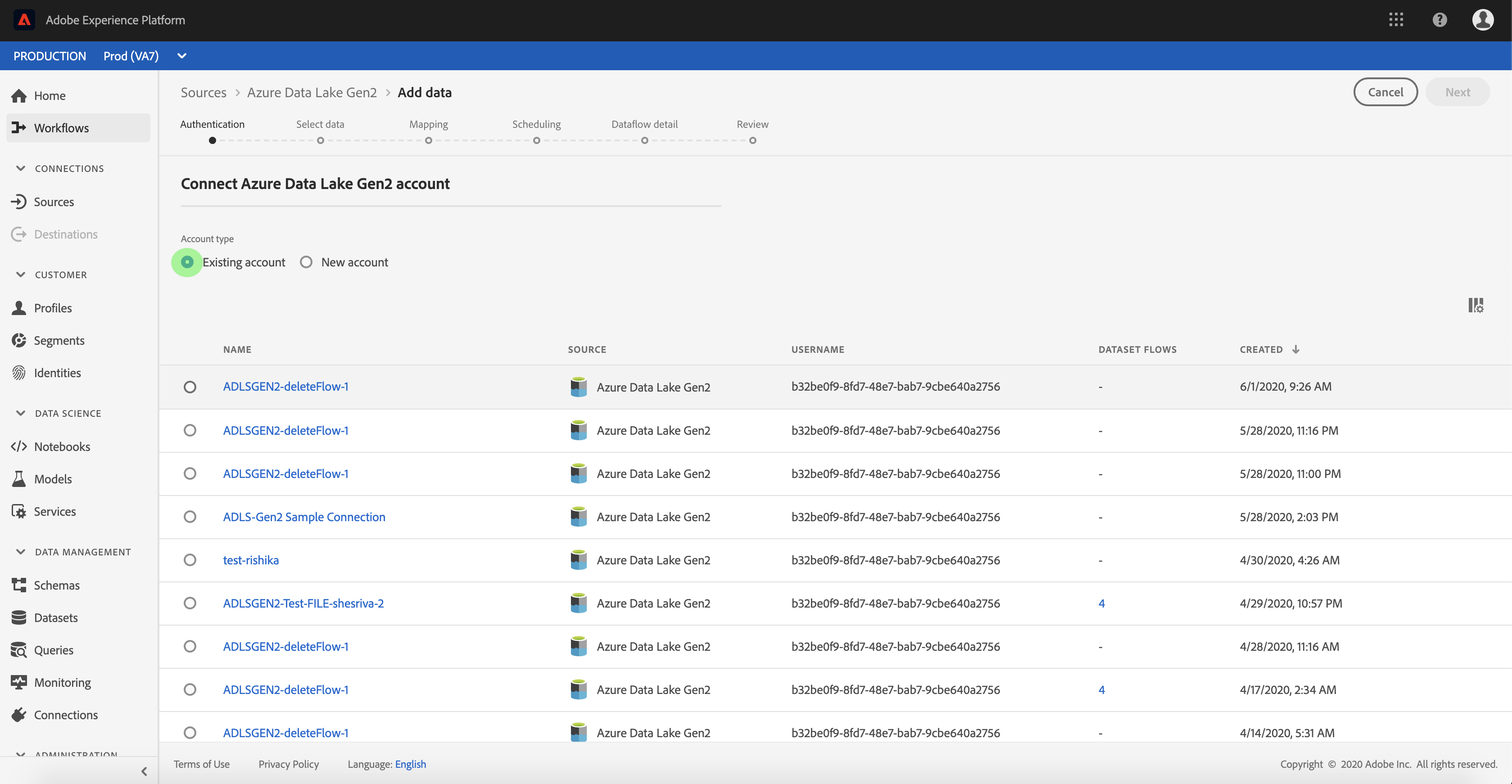
Task: Click the Segments sidebar icon
Action: coord(19,340)
